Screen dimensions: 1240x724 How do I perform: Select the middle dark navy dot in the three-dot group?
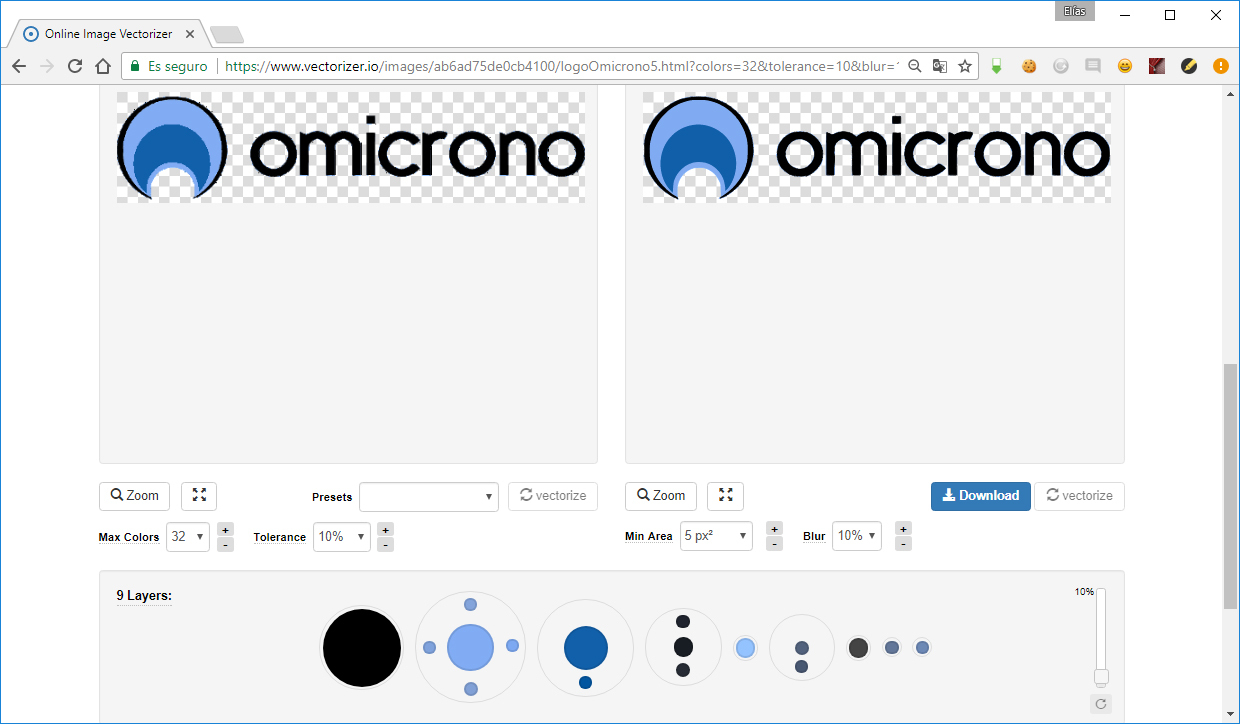tap(683, 647)
